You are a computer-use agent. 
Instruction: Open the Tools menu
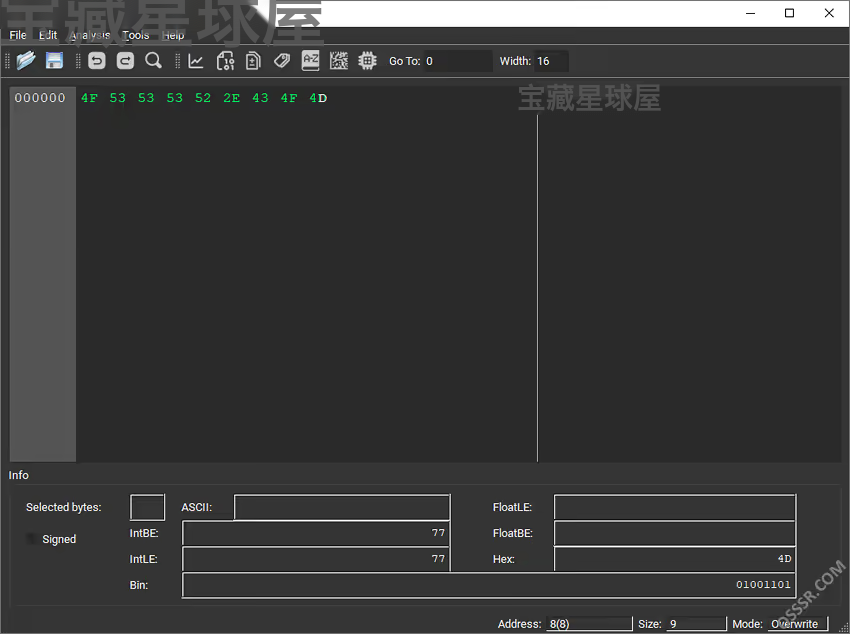pos(136,35)
